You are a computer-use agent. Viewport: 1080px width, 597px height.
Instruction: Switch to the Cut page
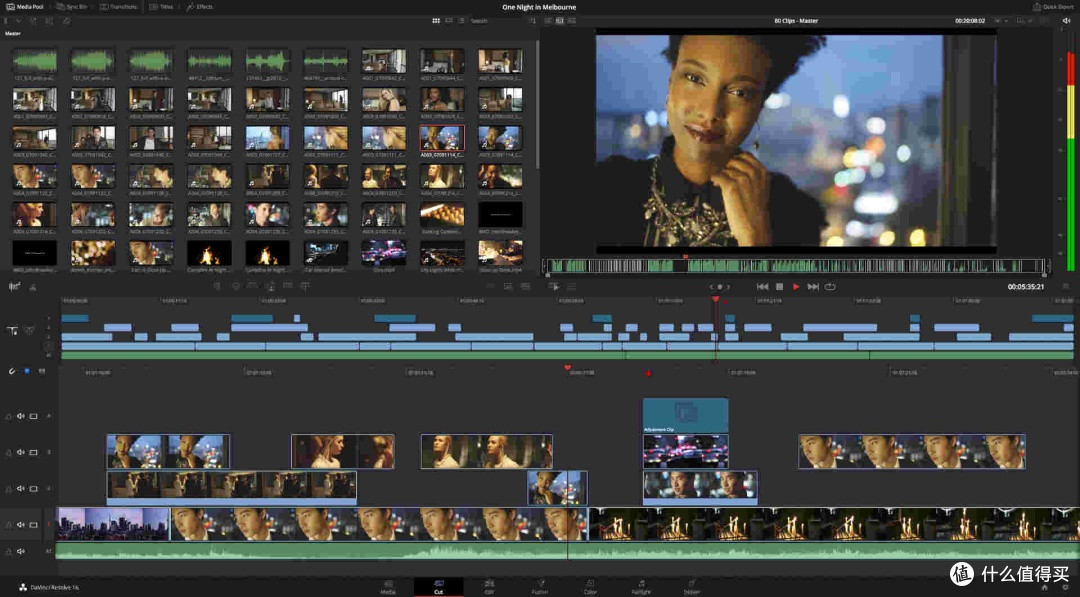pos(438,587)
